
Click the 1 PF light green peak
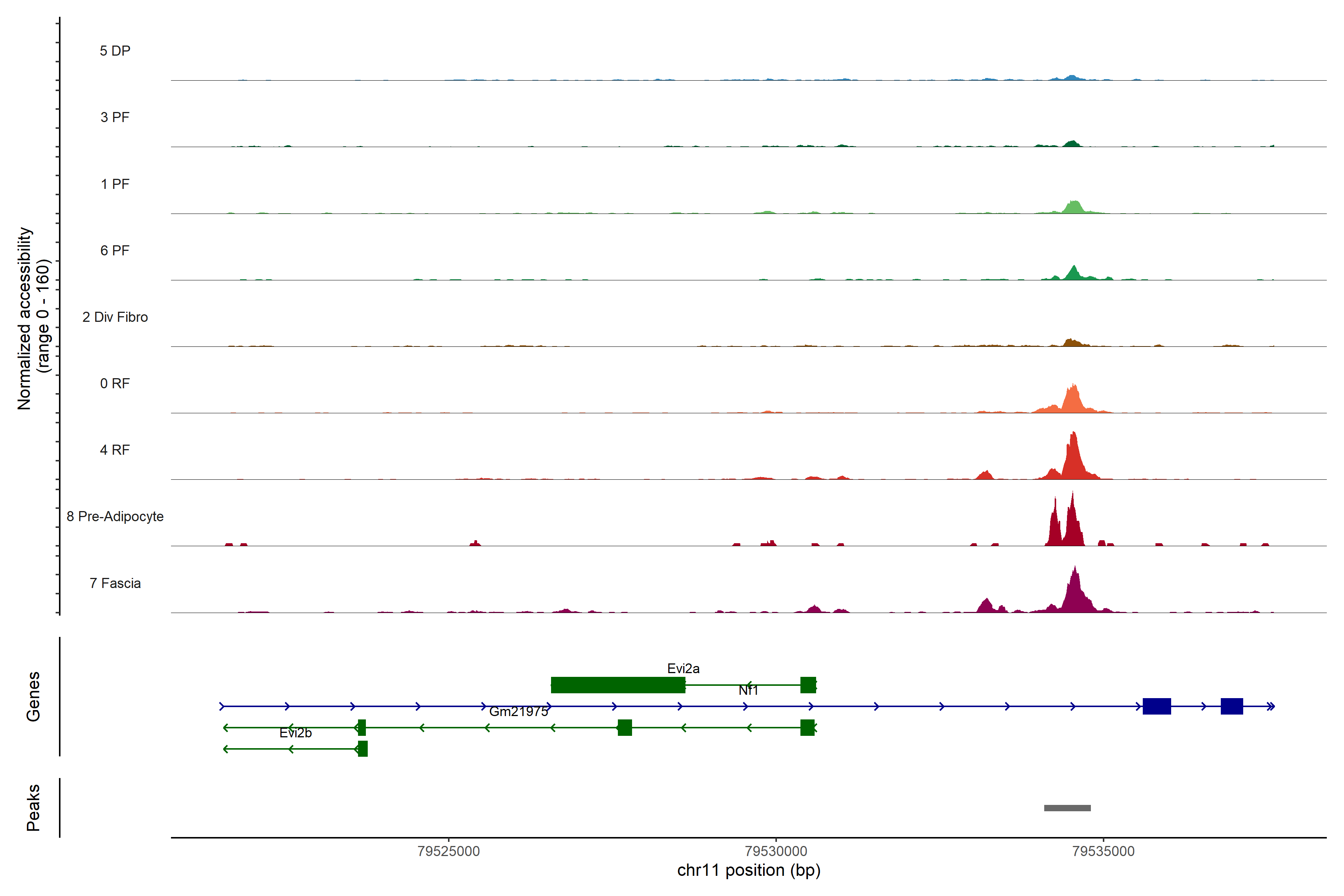1074,208
